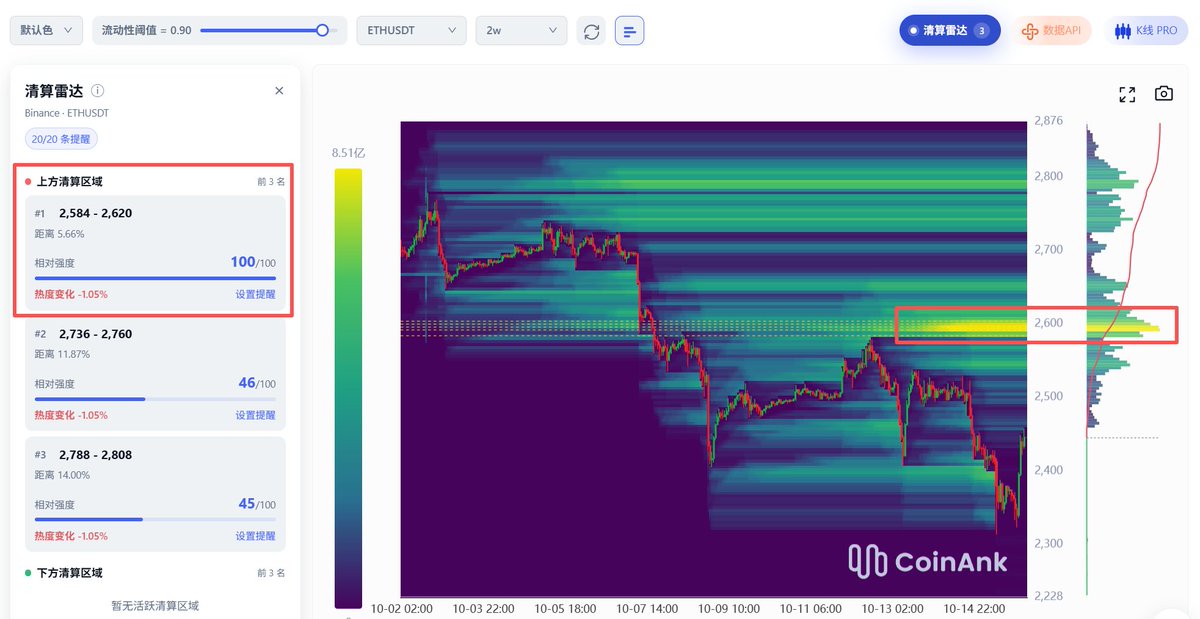Click the 流动性阈值 = 0.90 label
The image size is (1200, 619).
pyautogui.click(x=147, y=31)
